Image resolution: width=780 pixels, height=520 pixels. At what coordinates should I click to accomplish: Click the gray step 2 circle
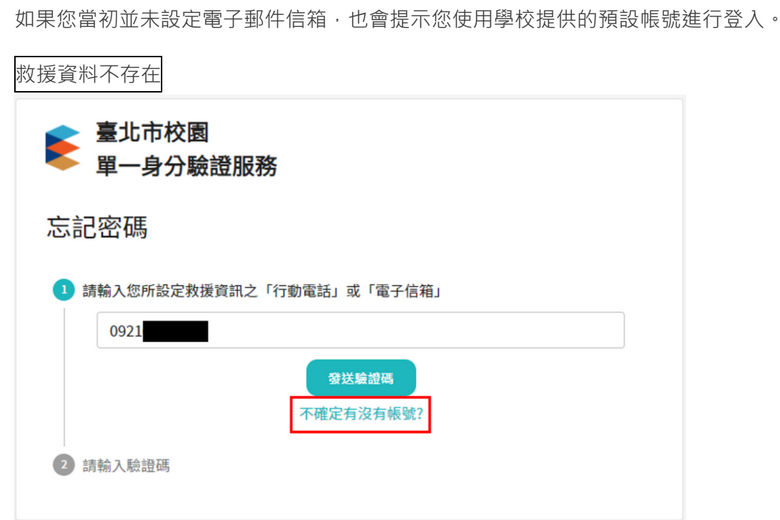[64, 465]
